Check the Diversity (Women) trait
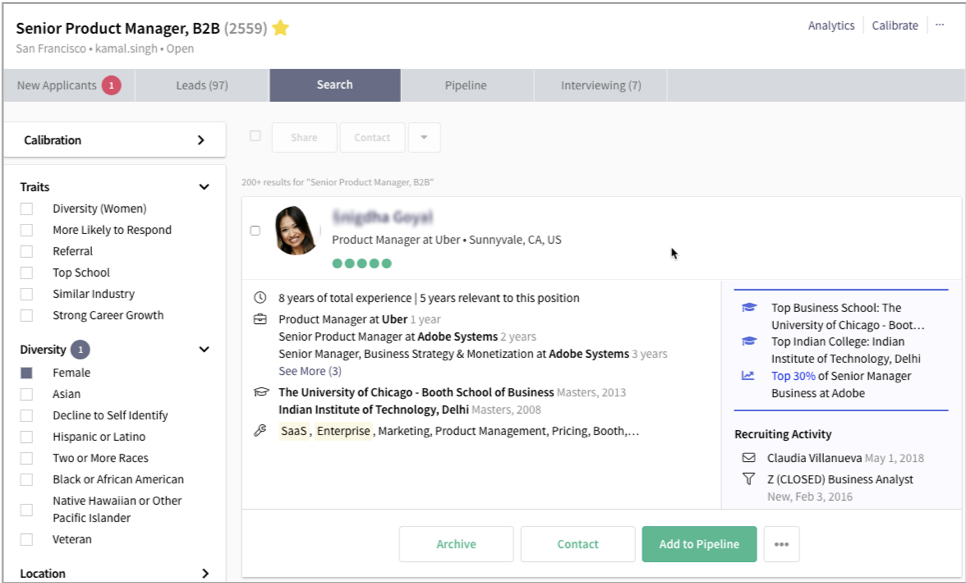The height and width of the screenshot is (583, 966). coord(26,209)
